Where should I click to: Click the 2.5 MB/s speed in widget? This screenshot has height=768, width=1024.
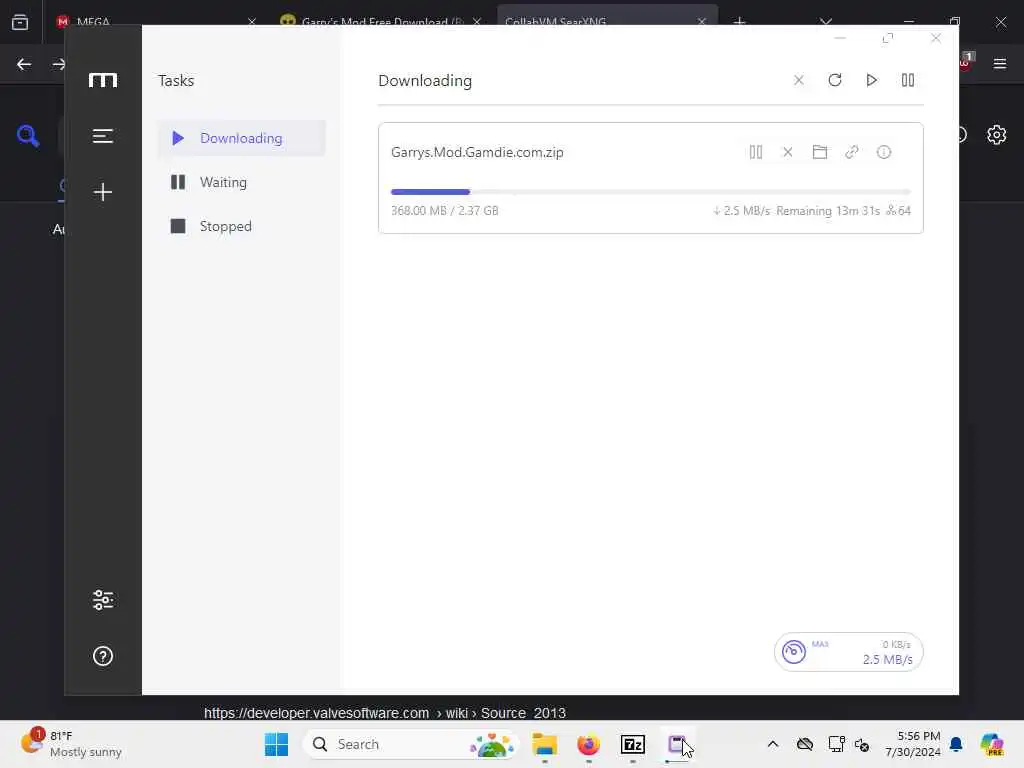pos(888,660)
